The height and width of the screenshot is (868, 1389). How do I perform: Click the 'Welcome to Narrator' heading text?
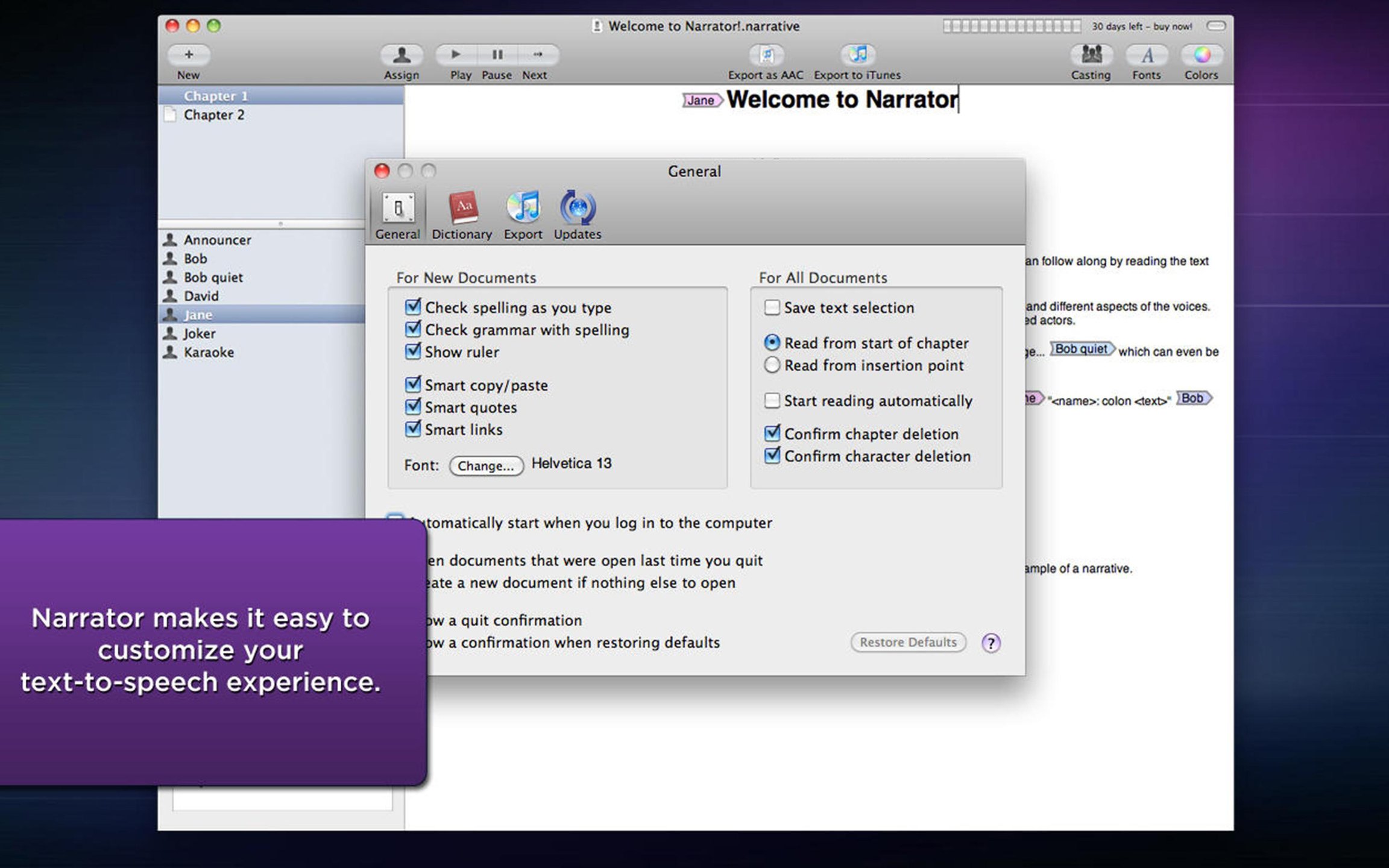(x=842, y=99)
